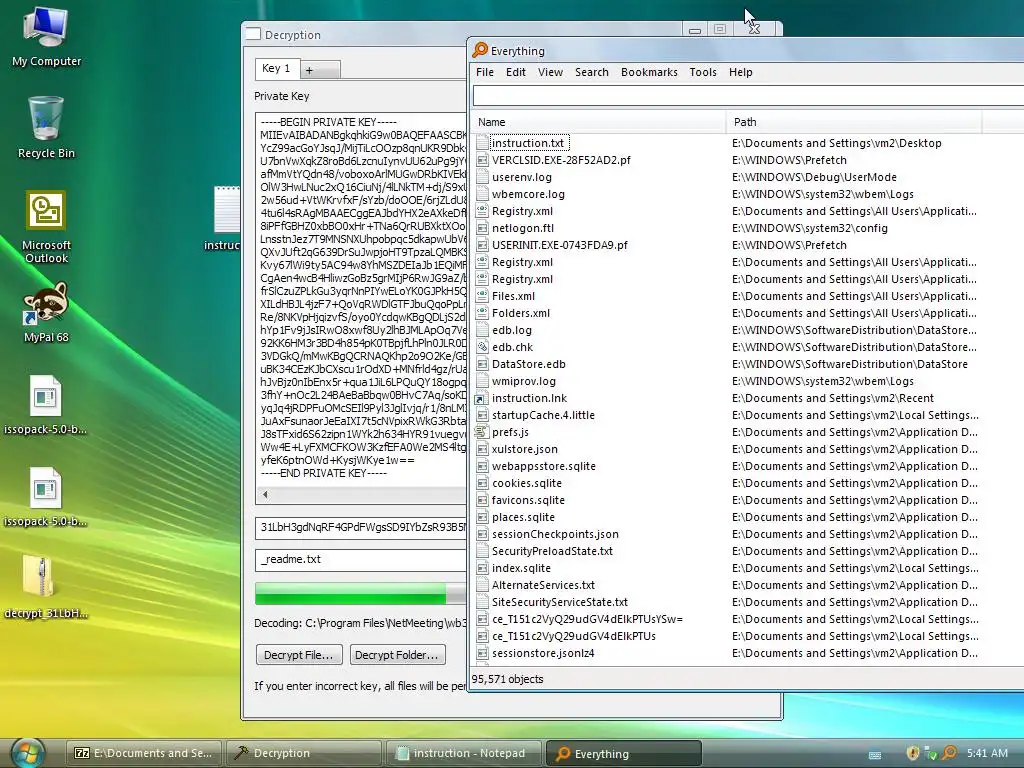Select sessionstore.jsonlz4 in results
Image resolution: width=1024 pixels, height=768 pixels.
pyautogui.click(x=543, y=652)
